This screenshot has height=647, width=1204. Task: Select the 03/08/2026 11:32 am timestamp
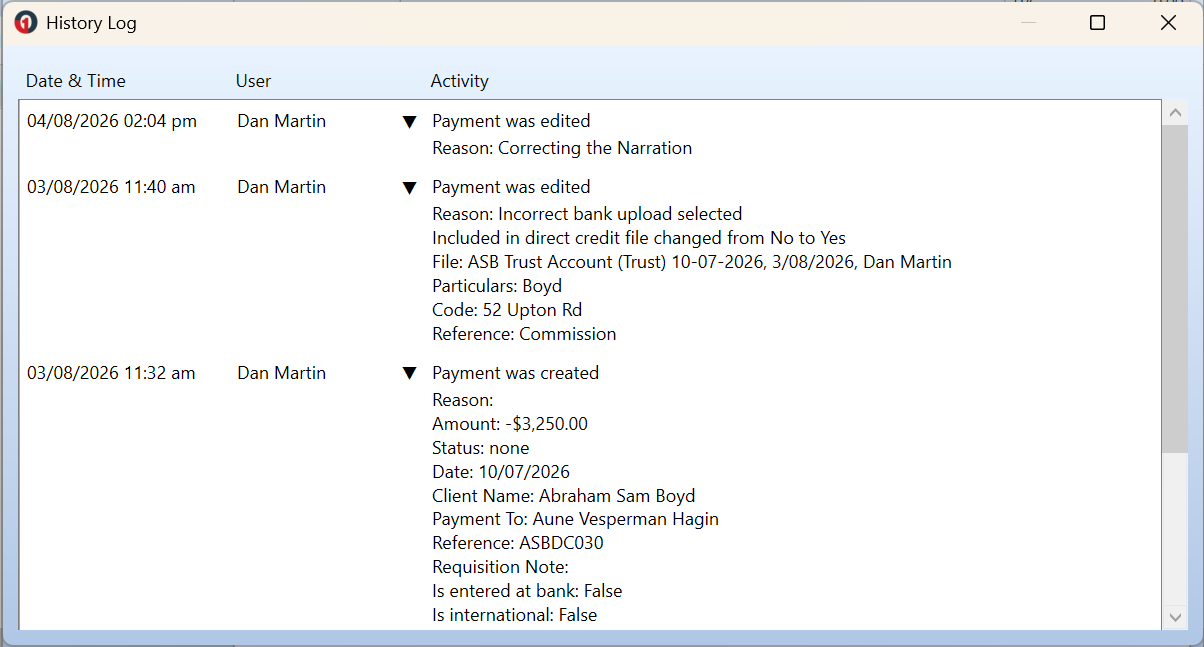pos(111,373)
